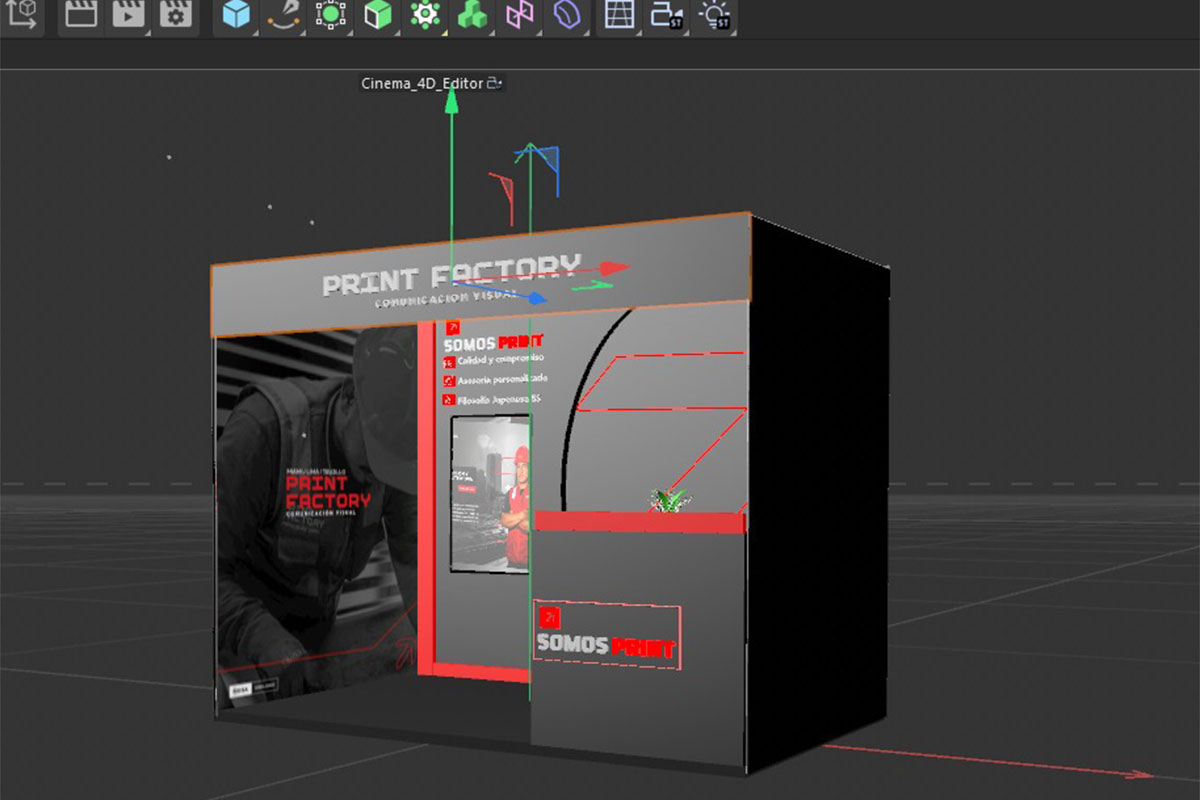The width and height of the screenshot is (1200, 800).
Task: Select the potted plant on the counter
Action: pos(668,499)
